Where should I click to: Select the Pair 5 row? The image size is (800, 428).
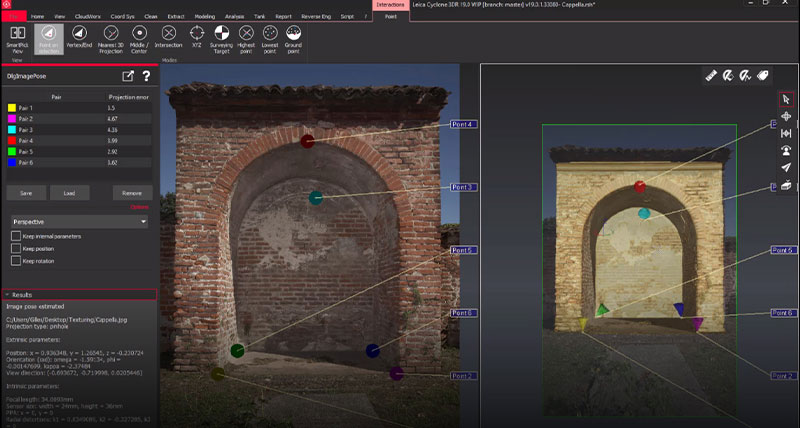79,152
